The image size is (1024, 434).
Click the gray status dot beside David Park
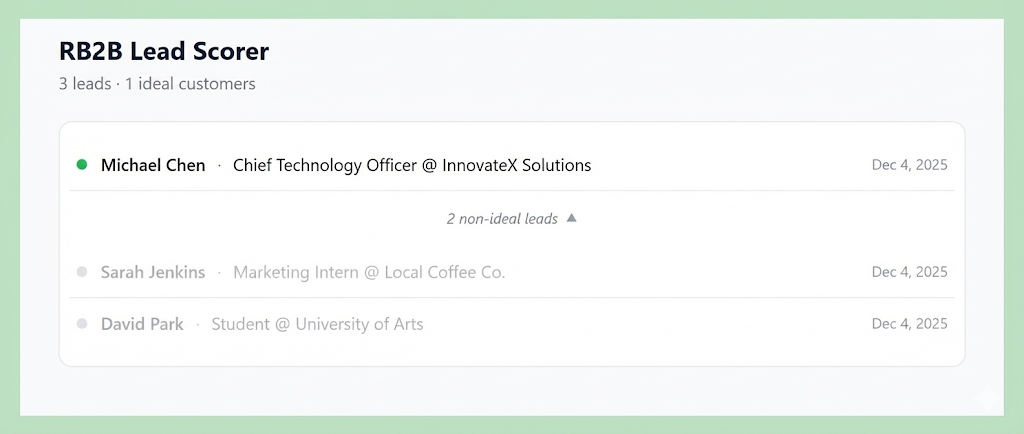pyautogui.click(x=82, y=324)
